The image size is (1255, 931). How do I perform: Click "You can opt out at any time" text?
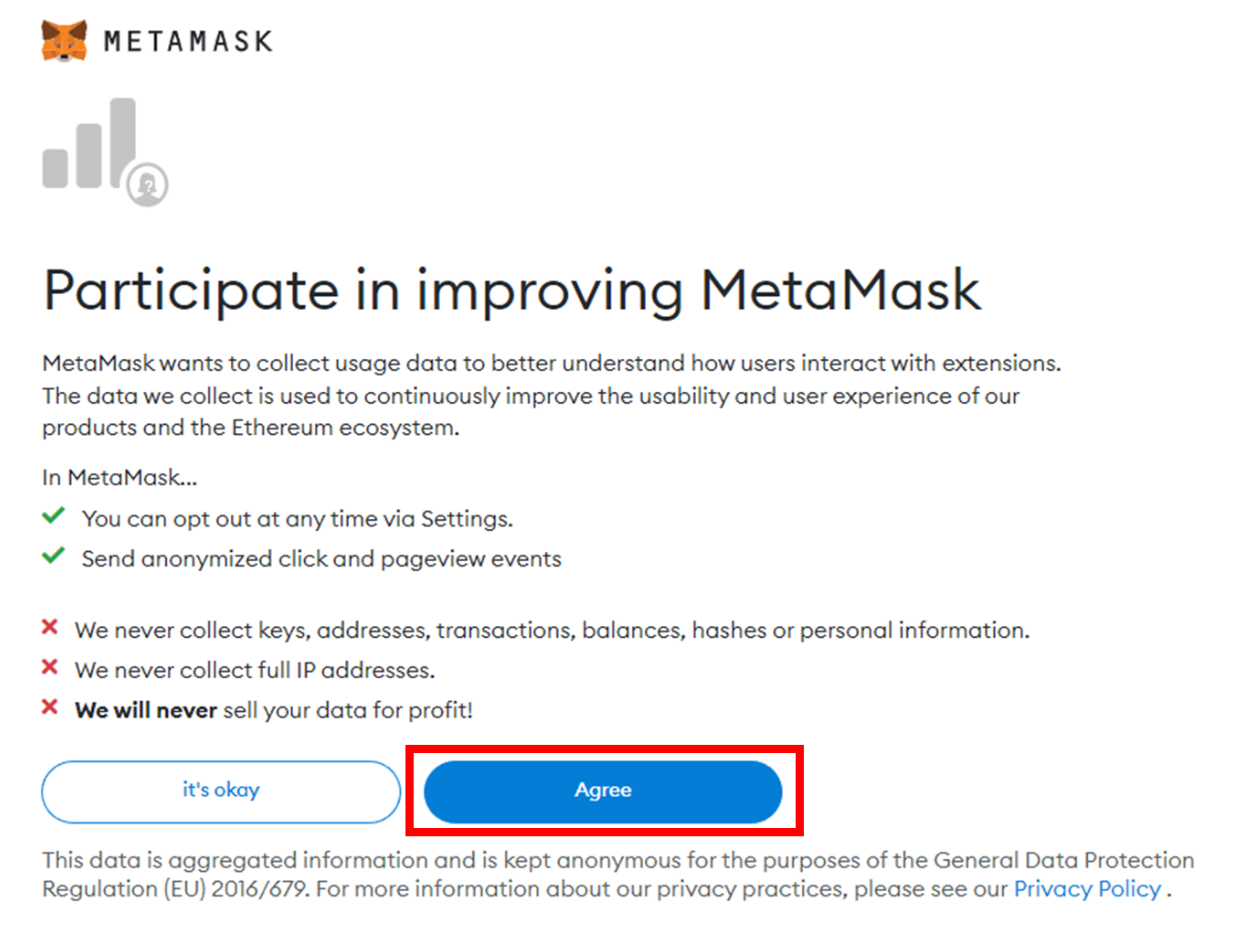click(x=297, y=519)
